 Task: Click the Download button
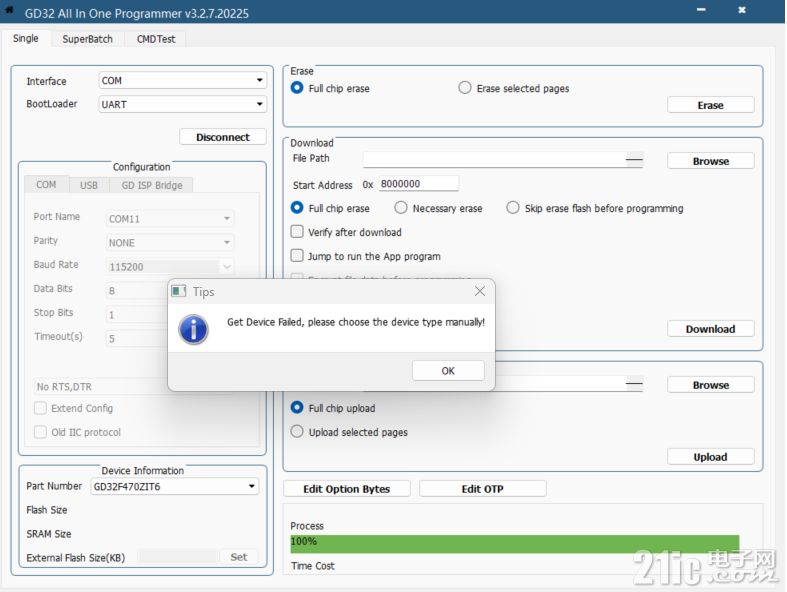tap(710, 329)
